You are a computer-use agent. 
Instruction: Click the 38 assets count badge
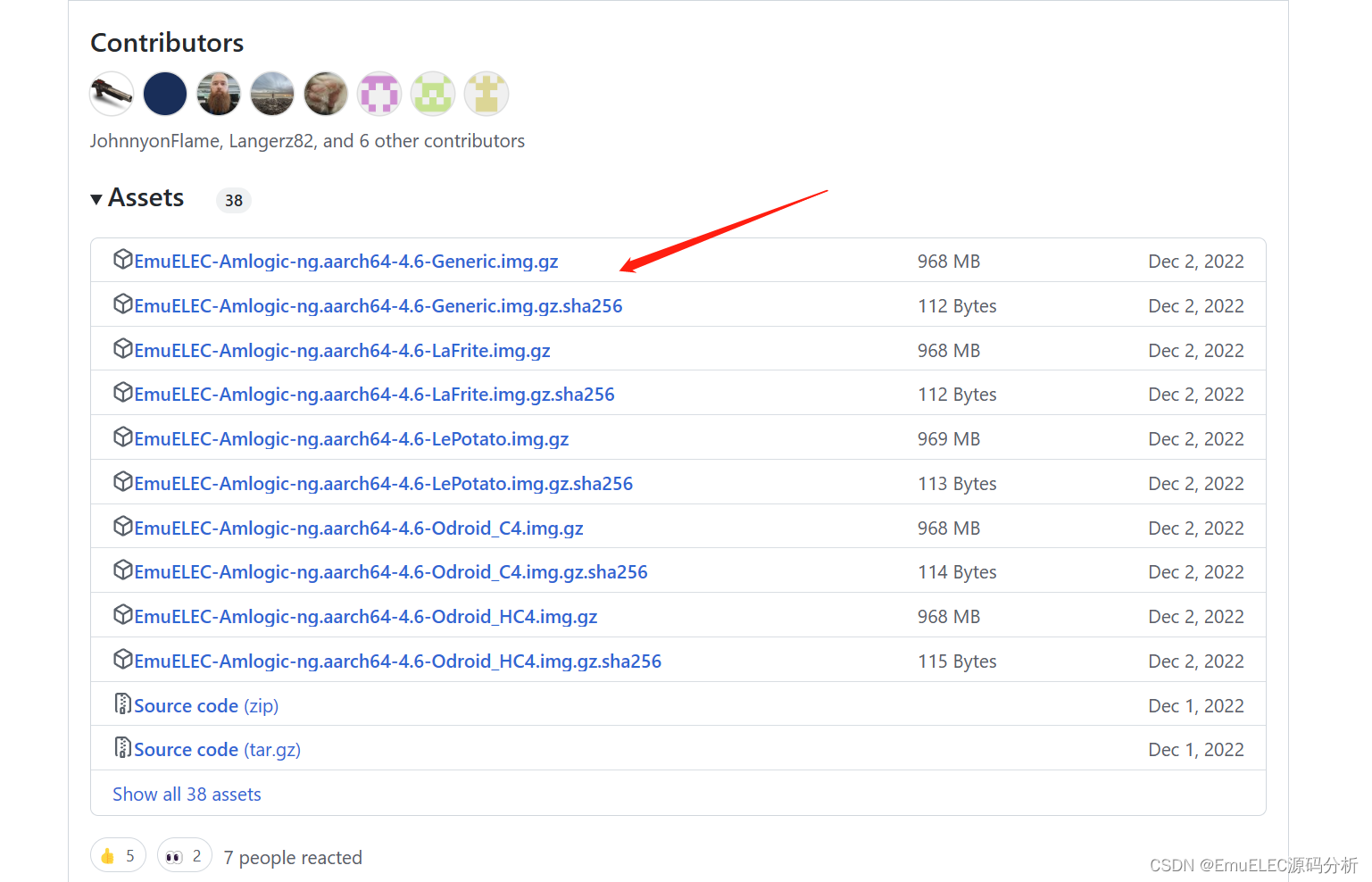pos(234,200)
